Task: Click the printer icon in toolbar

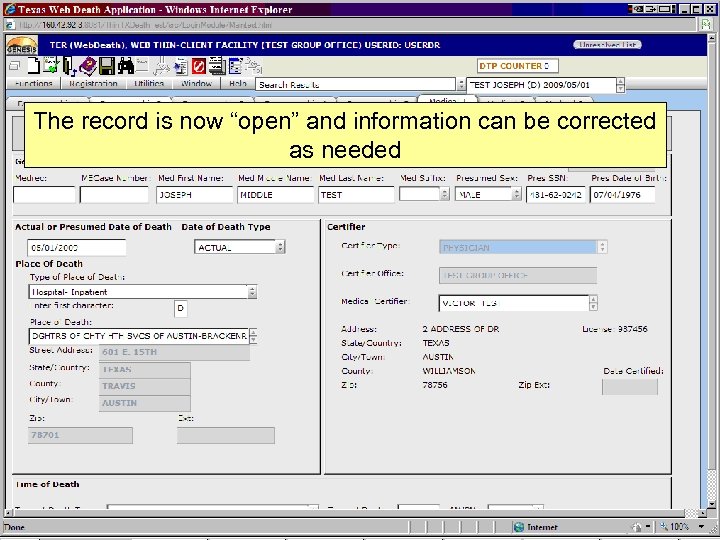Action: 217,66
